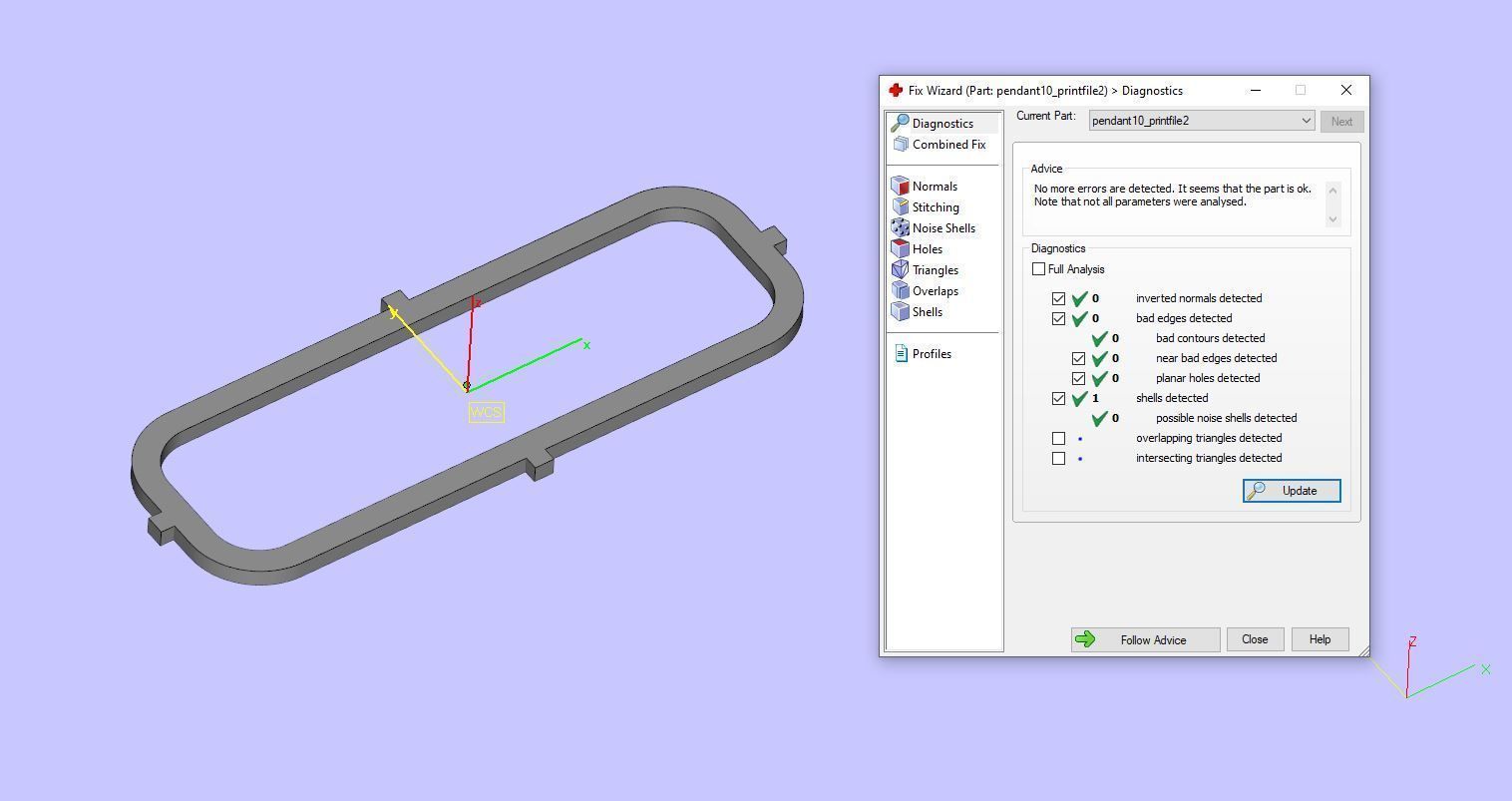Click the Update button
The height and width of the screenshot is (801, 1512).
[x=1292, y=490]
